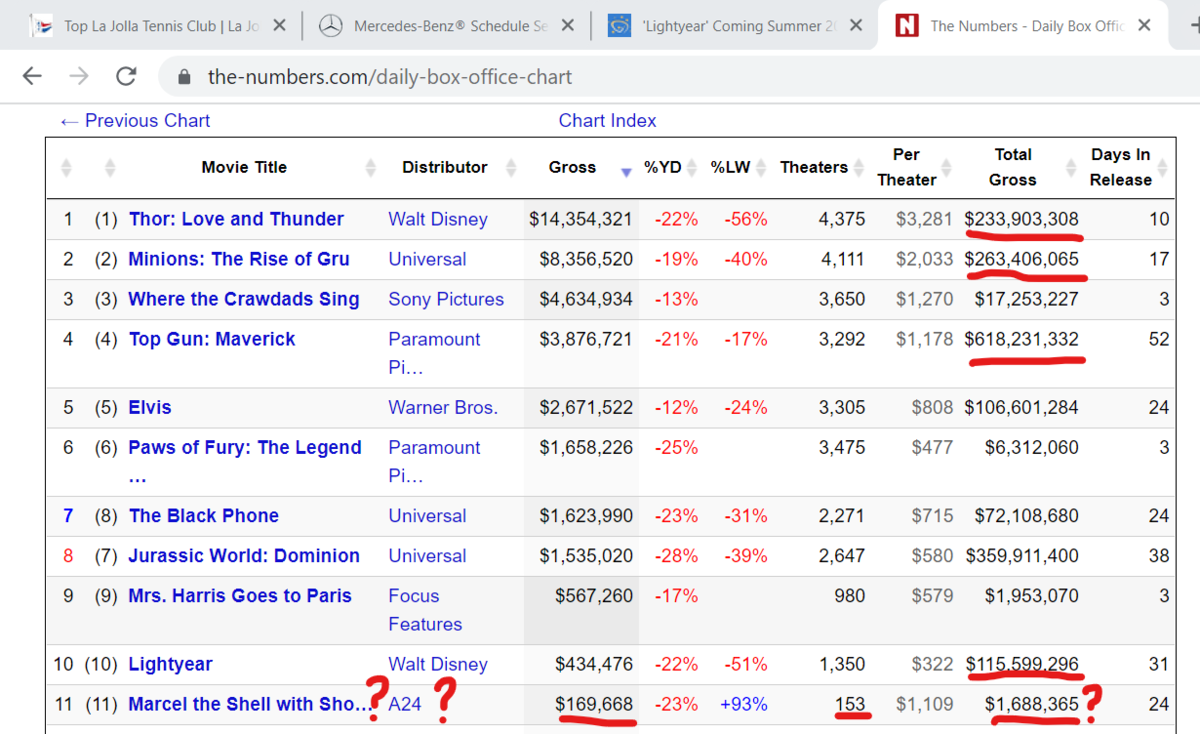Open the Chart Index link

[607, 121]
